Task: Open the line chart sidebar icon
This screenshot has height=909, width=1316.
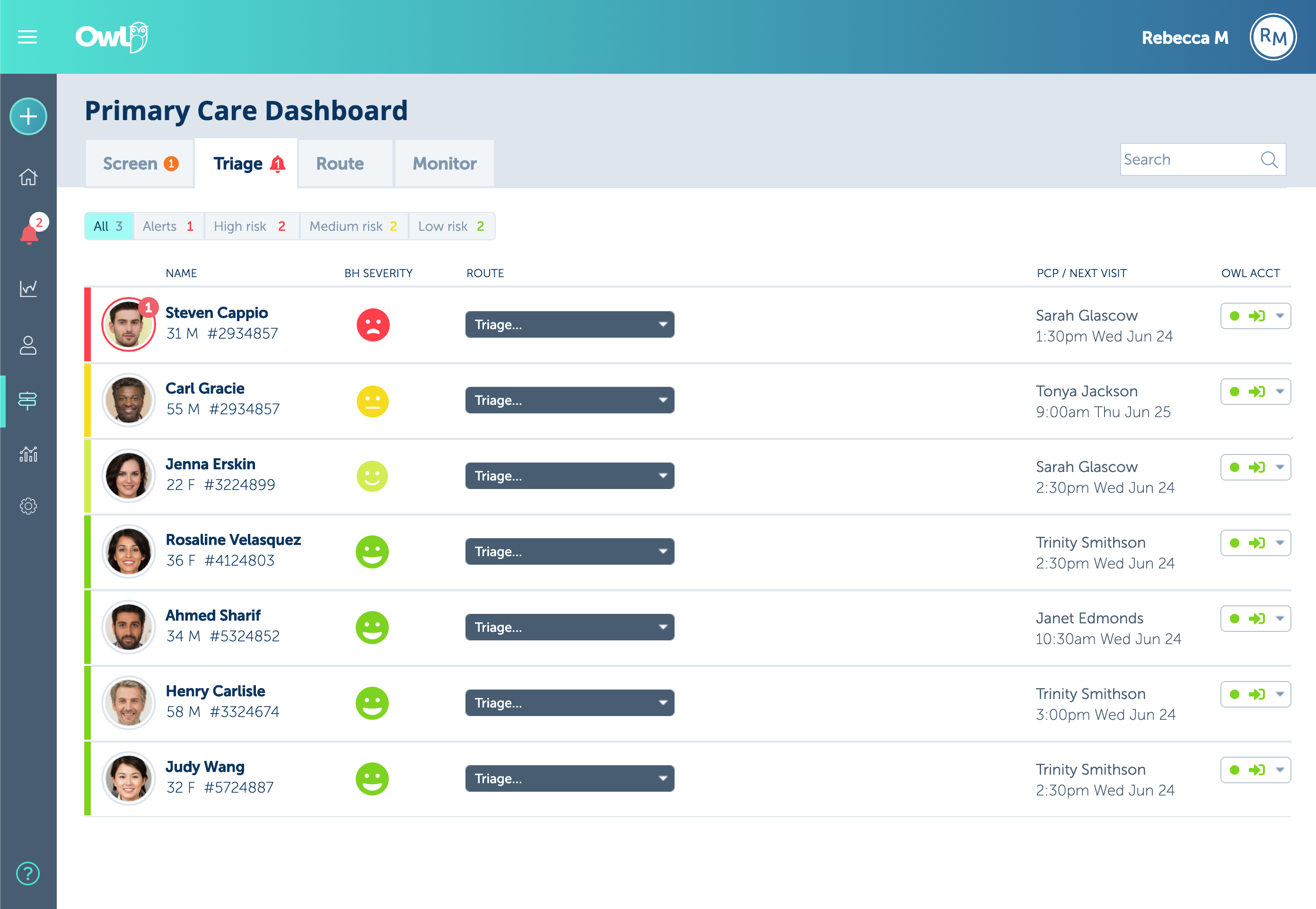Action: (28, 288)
